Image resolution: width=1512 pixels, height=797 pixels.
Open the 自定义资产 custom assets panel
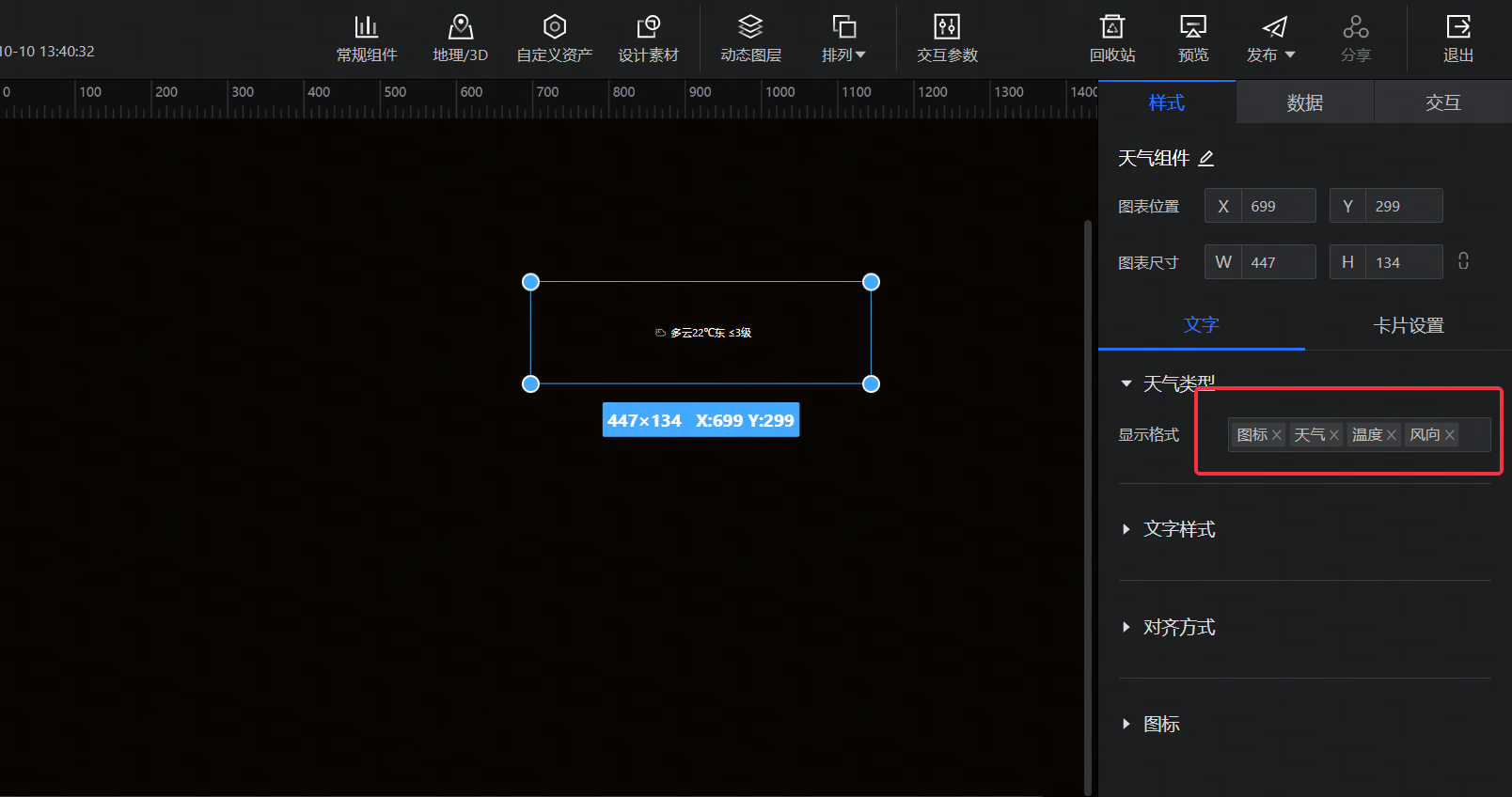[554, 39]
